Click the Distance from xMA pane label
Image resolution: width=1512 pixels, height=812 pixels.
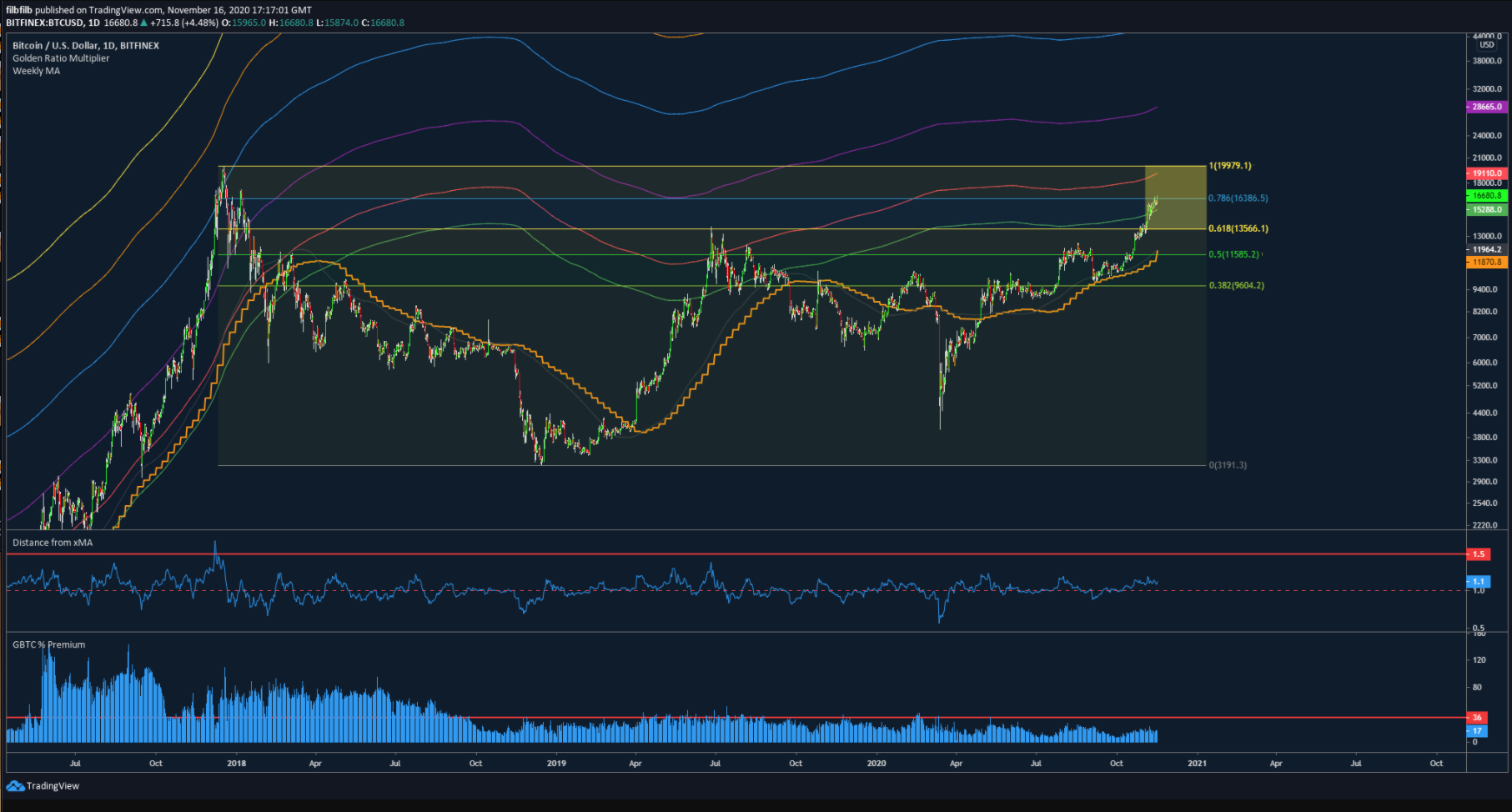(53, 543)
